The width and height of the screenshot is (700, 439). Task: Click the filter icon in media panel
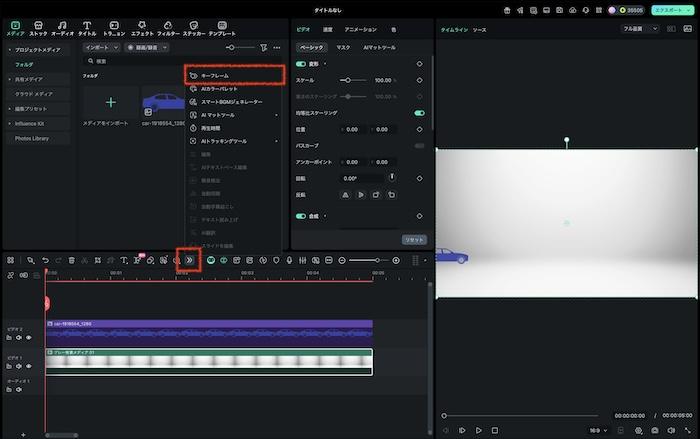pos(264,47)
